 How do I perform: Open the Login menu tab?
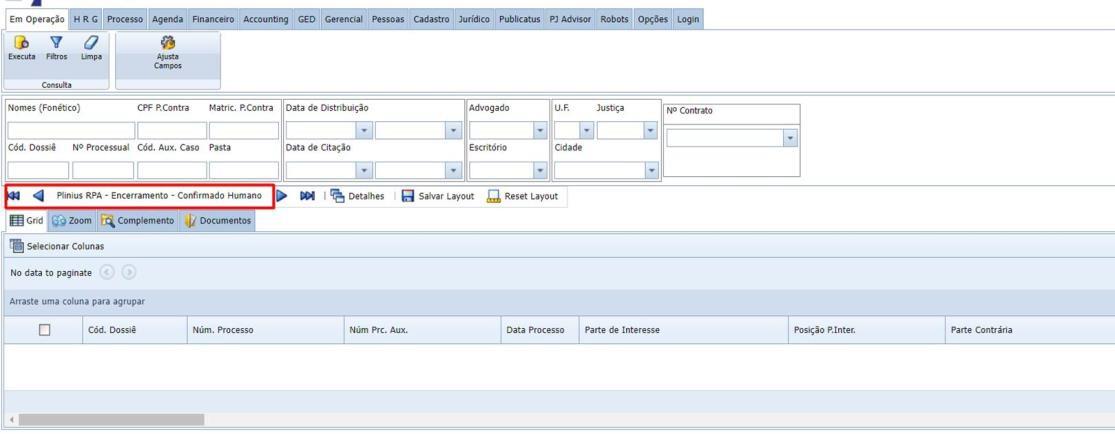click(688, 20)
